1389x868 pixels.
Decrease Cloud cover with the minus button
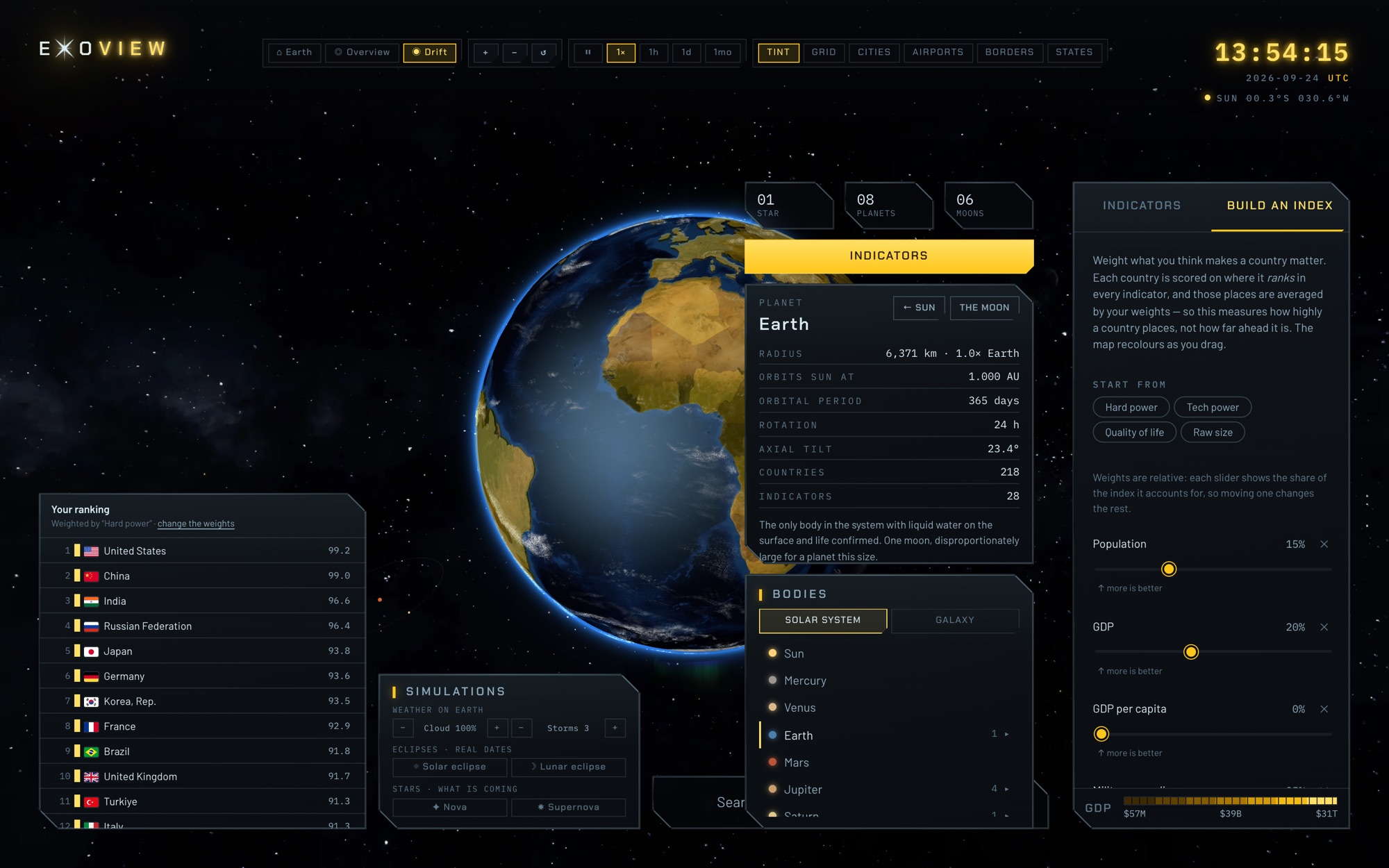(403, 728)
